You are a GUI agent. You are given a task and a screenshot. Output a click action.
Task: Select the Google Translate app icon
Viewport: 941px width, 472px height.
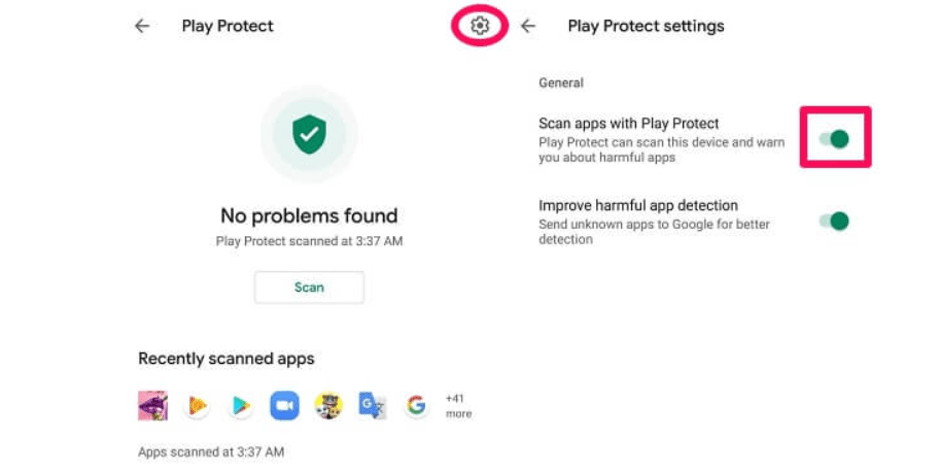(x=372, y=405)
